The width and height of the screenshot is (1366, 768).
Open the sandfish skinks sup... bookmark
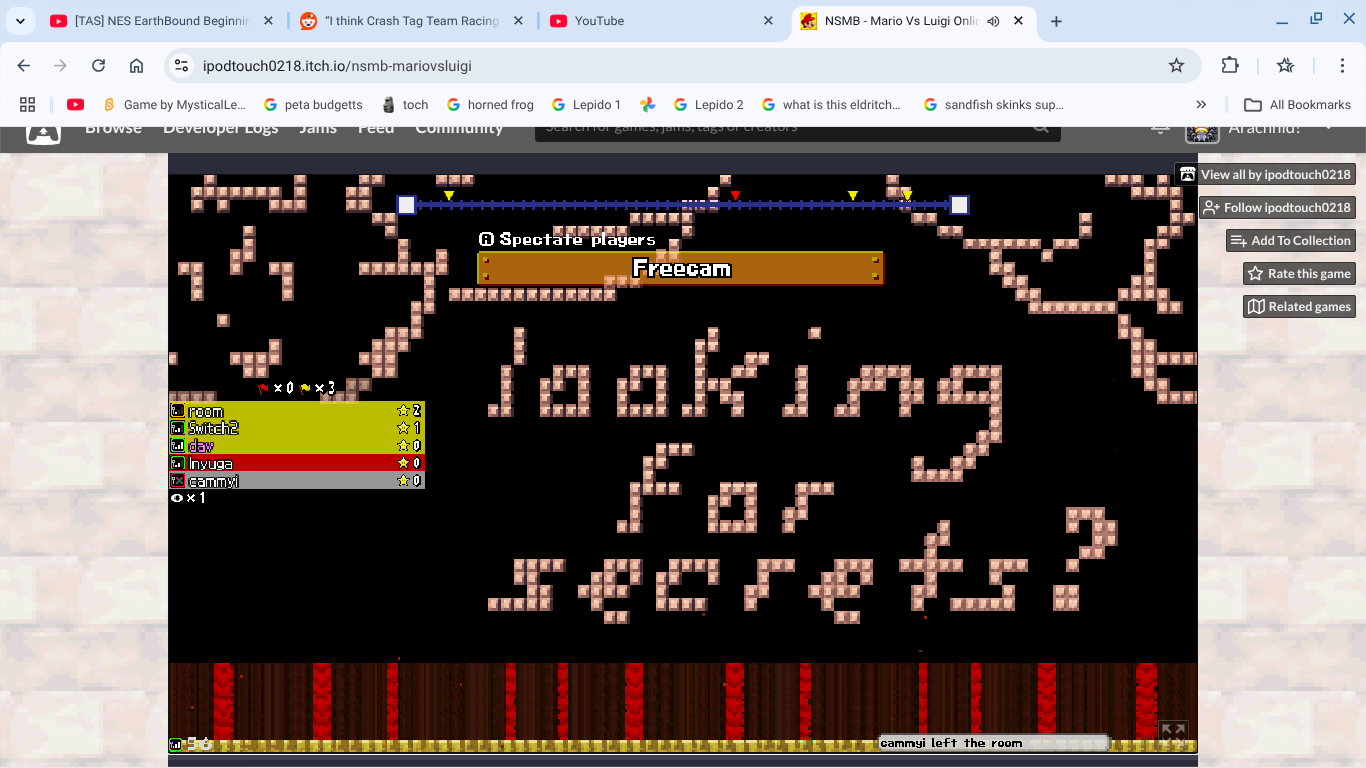tap(994, 105)
